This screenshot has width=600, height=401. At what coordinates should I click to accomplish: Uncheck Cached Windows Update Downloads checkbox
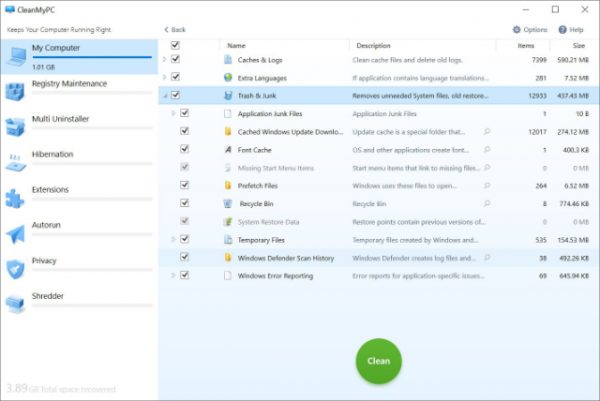coord(184,131)
